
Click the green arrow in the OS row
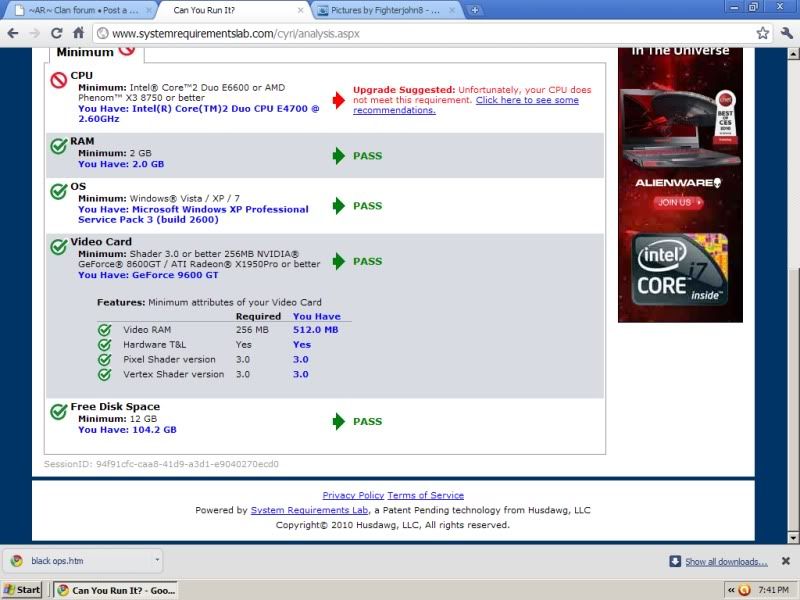[x=338, y=206]
